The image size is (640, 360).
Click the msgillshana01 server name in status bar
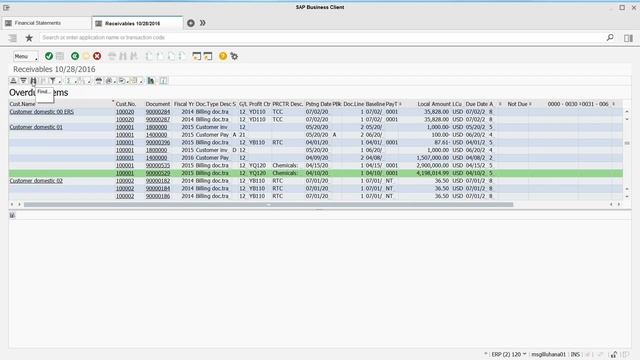click(549, 354)
